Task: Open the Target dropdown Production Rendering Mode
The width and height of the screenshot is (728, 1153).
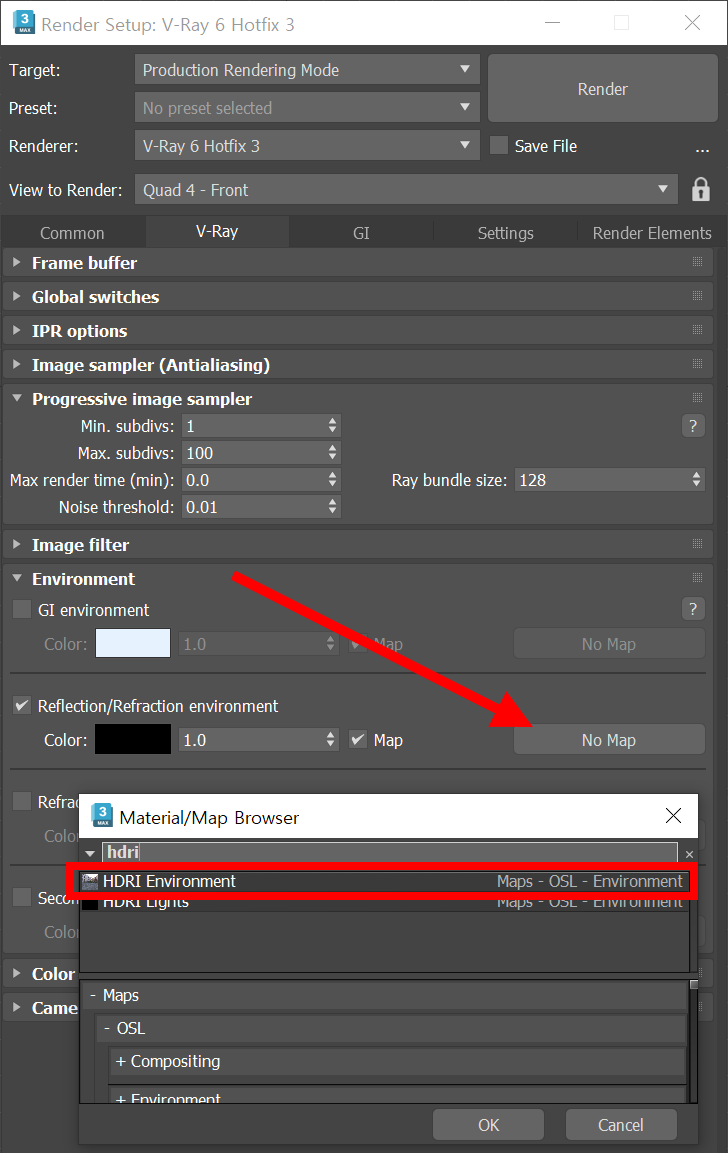Action: pos(307,70)
